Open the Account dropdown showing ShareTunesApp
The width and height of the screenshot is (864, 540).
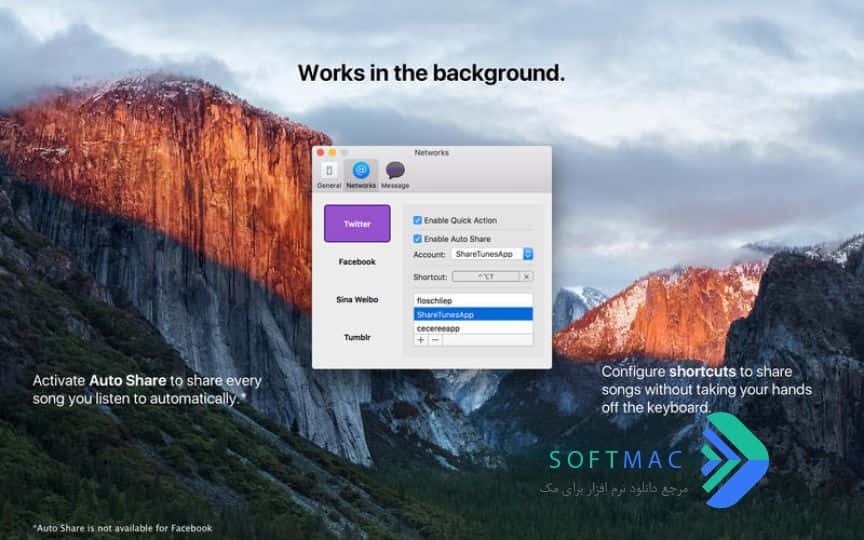pos(492,254)
